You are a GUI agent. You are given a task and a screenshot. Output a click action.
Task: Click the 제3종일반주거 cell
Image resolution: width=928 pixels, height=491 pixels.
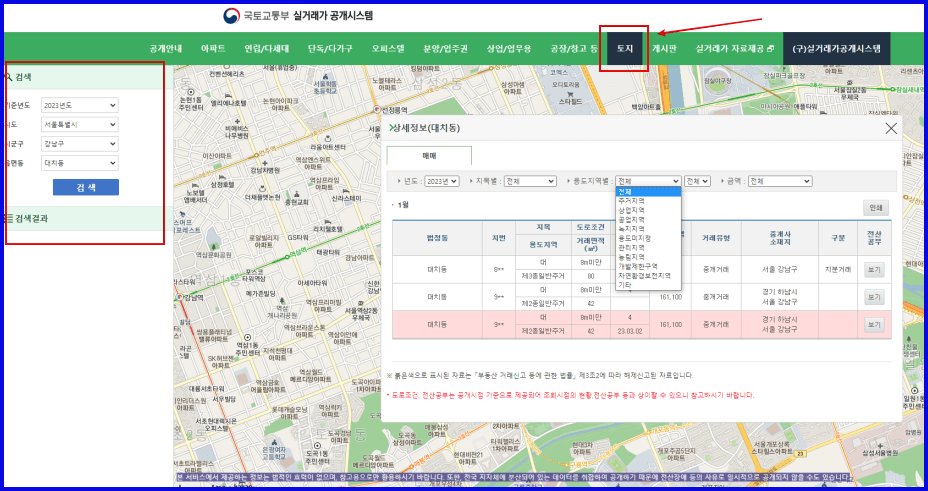tap(543, 276)
